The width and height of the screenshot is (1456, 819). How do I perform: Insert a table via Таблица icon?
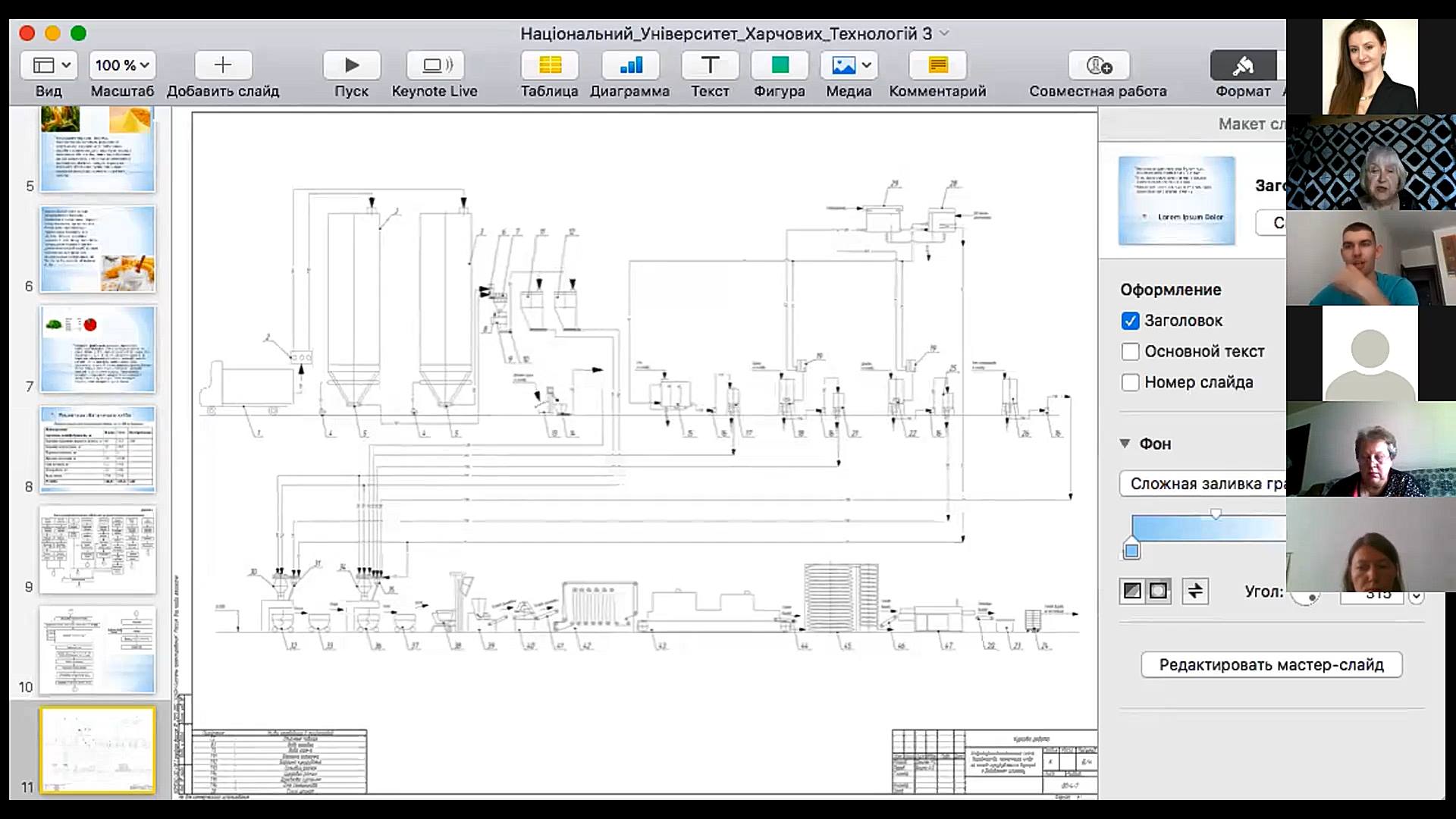550,66
